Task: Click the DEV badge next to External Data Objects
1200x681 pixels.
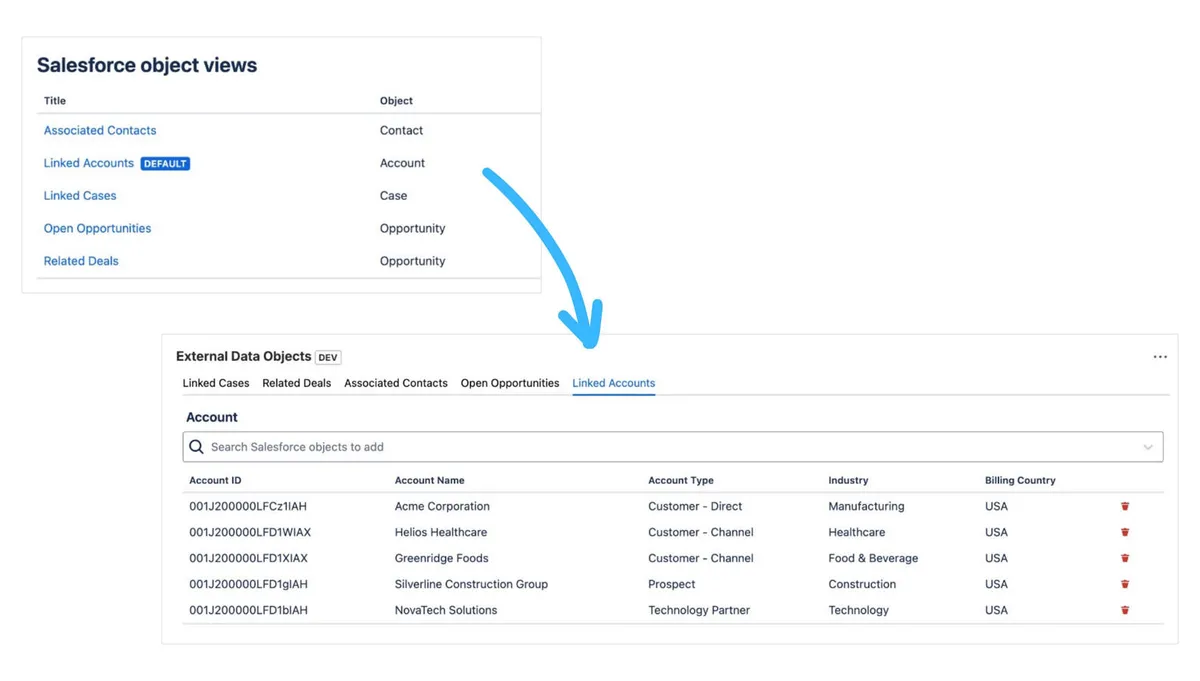Action: click(328, 357)
